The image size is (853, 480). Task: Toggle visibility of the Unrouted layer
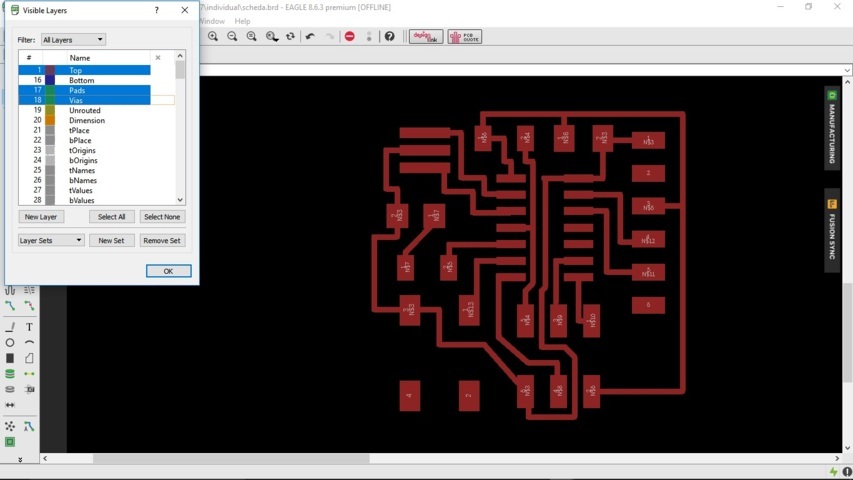click(84, 110)
